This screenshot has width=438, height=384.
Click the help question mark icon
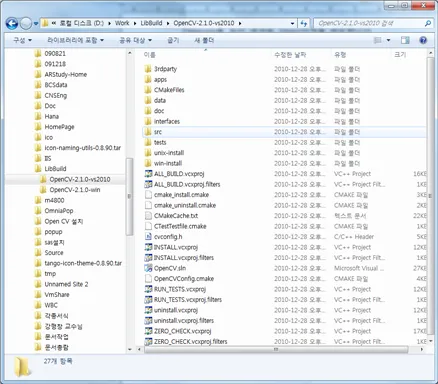pyautogui.click(x=423, y=40)
